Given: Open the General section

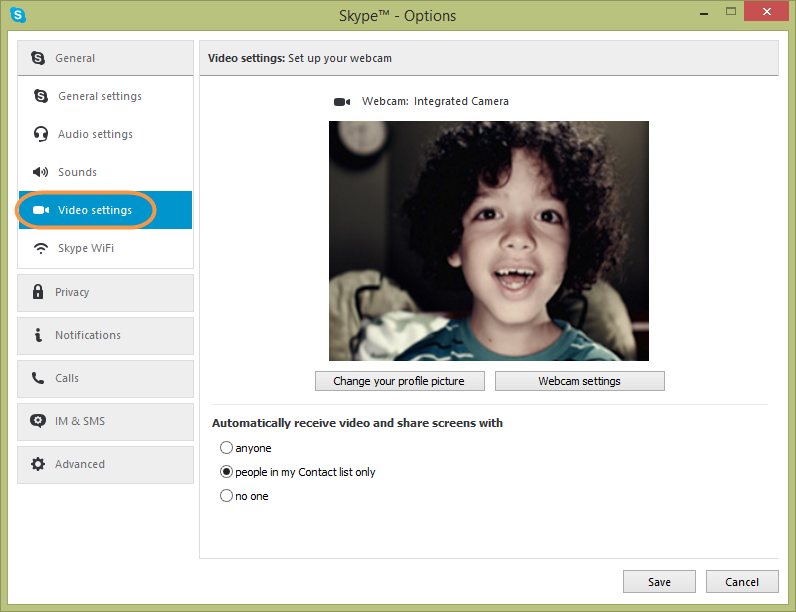Looking at the screenshot, I should (105, 58).
